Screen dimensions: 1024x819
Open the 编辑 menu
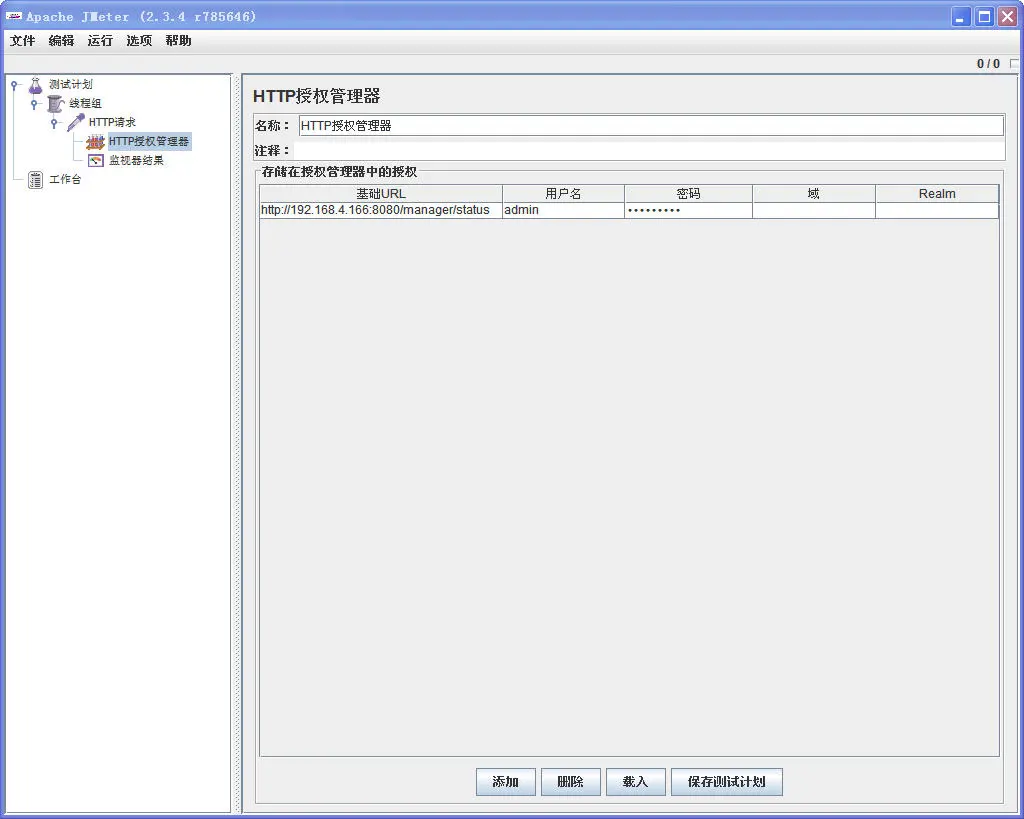pyautogui.click(x=61, y=40)
